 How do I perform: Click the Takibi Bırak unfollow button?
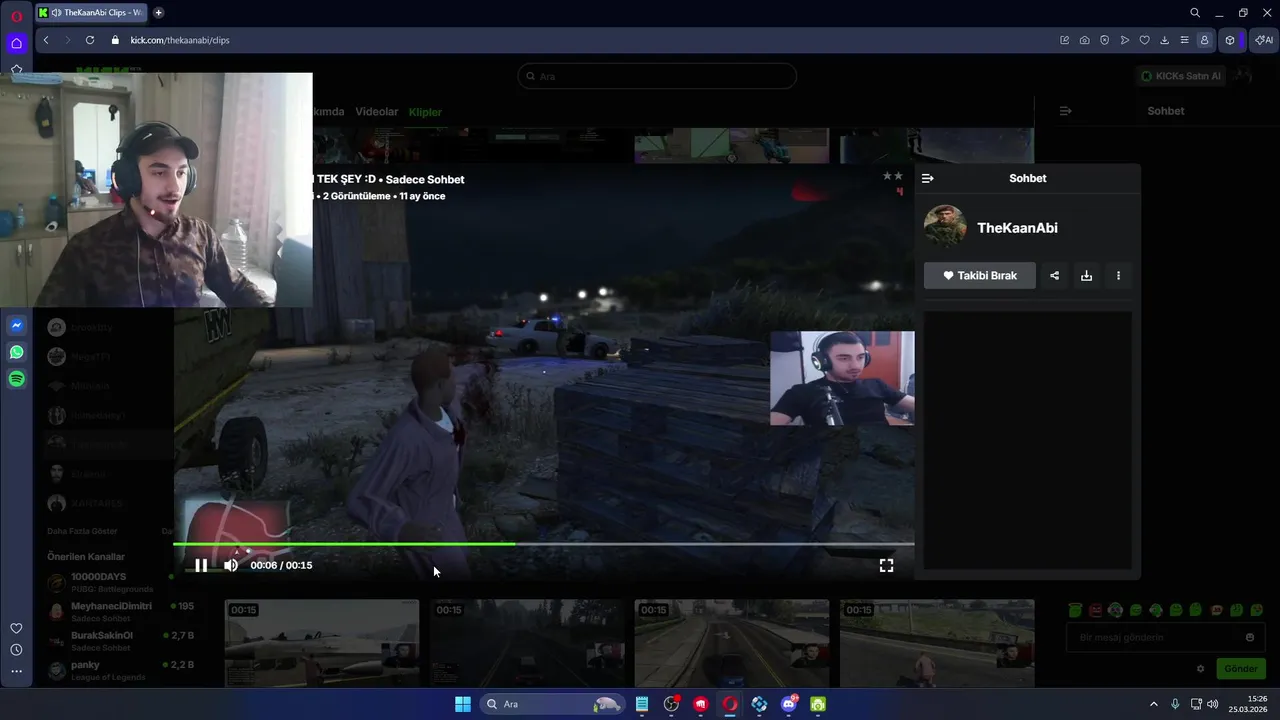[x=980, y=276]
